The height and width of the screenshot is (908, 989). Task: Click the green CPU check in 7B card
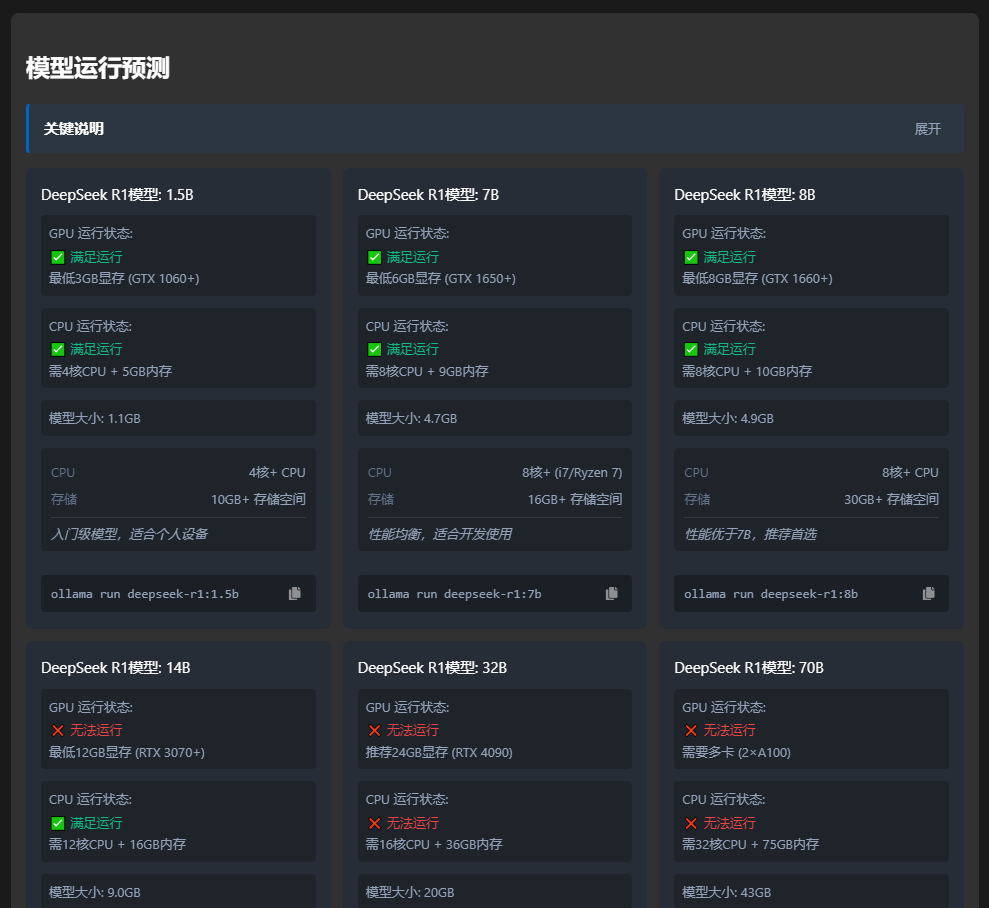click(374, 349)
